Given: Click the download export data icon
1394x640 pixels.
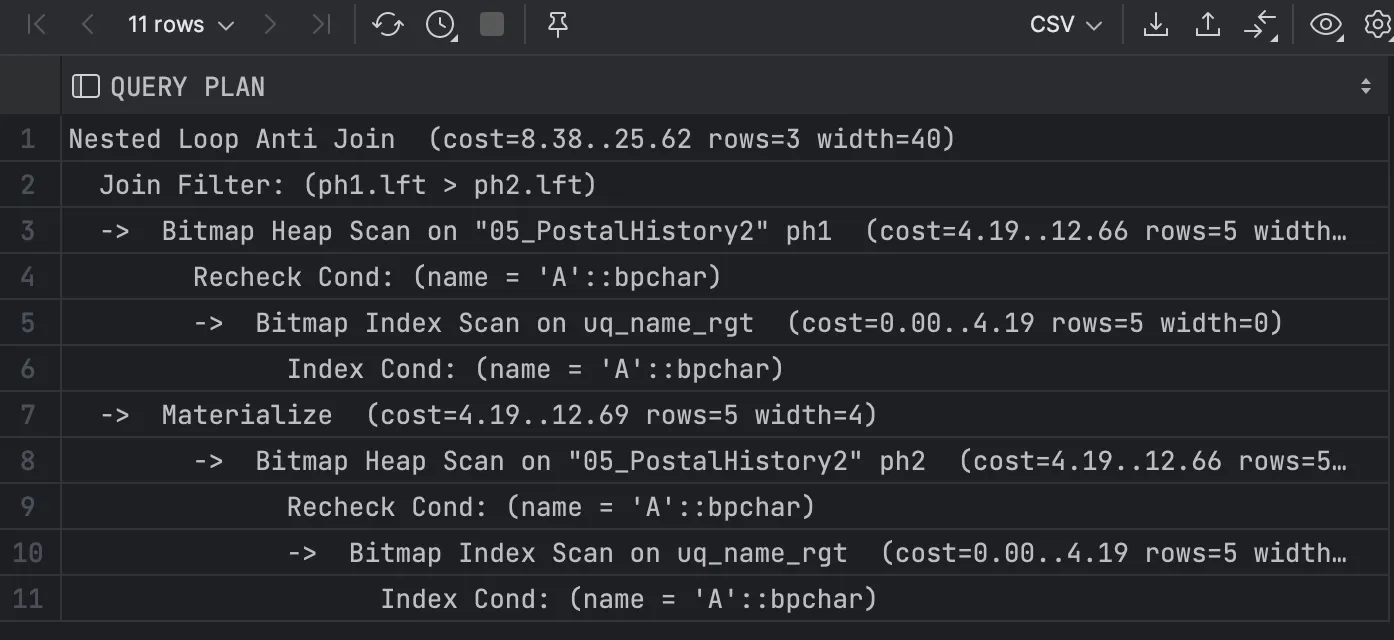Looking at the screenshot, I should point(1156,25).
